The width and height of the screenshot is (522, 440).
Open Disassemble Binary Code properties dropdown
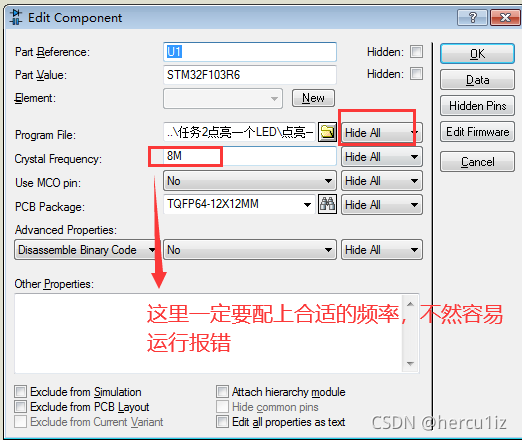click(x=87, y=250)
